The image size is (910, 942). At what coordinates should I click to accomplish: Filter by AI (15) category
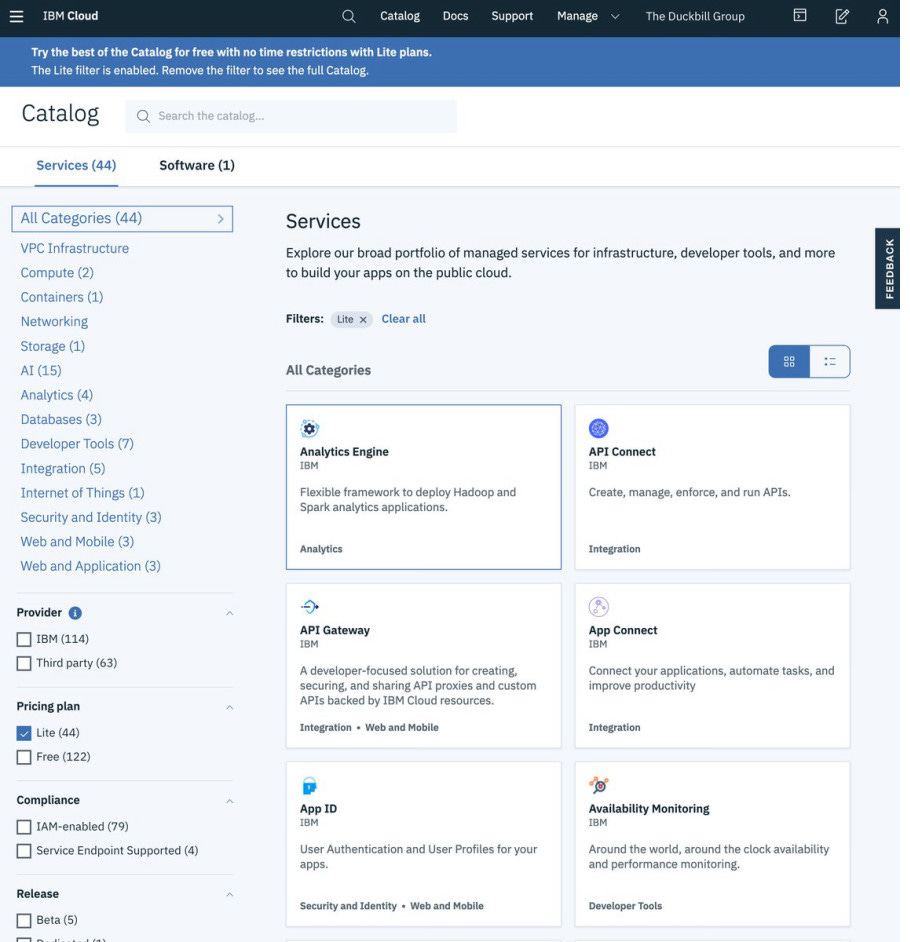coord(41,371)
